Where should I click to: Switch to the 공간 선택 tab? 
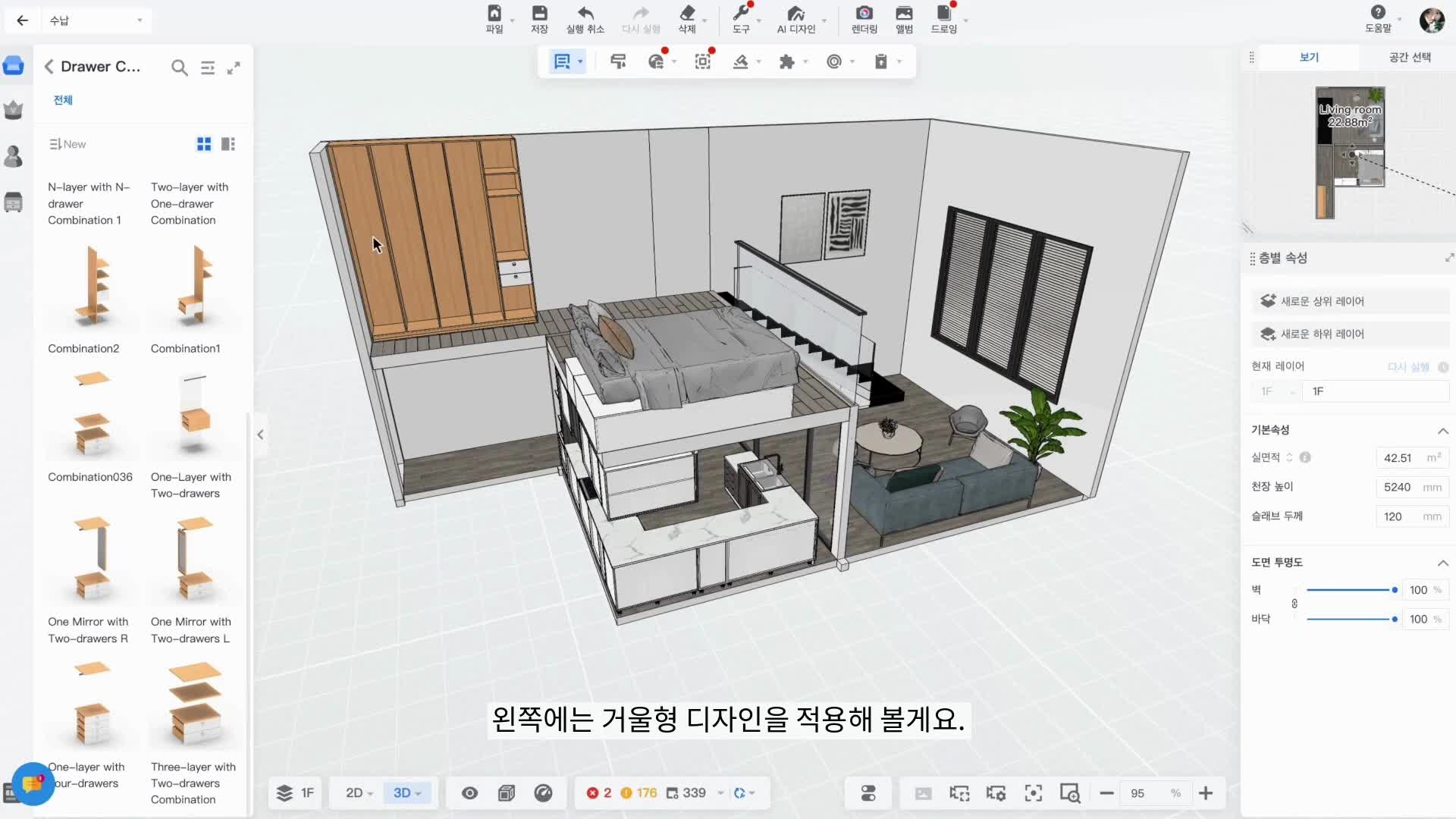[x=1410, y=57]
